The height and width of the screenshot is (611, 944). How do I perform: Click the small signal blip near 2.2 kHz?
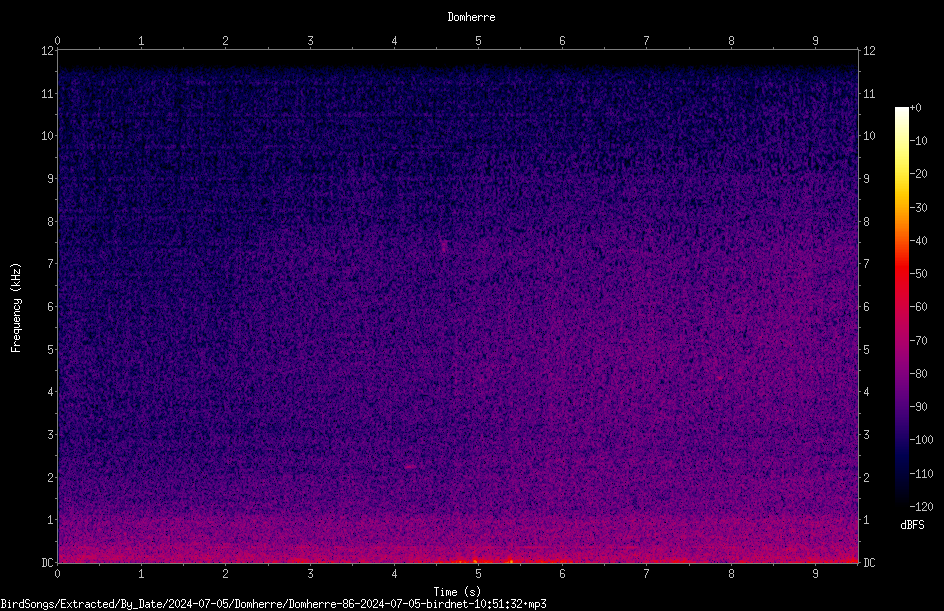(x=411, y=467)
